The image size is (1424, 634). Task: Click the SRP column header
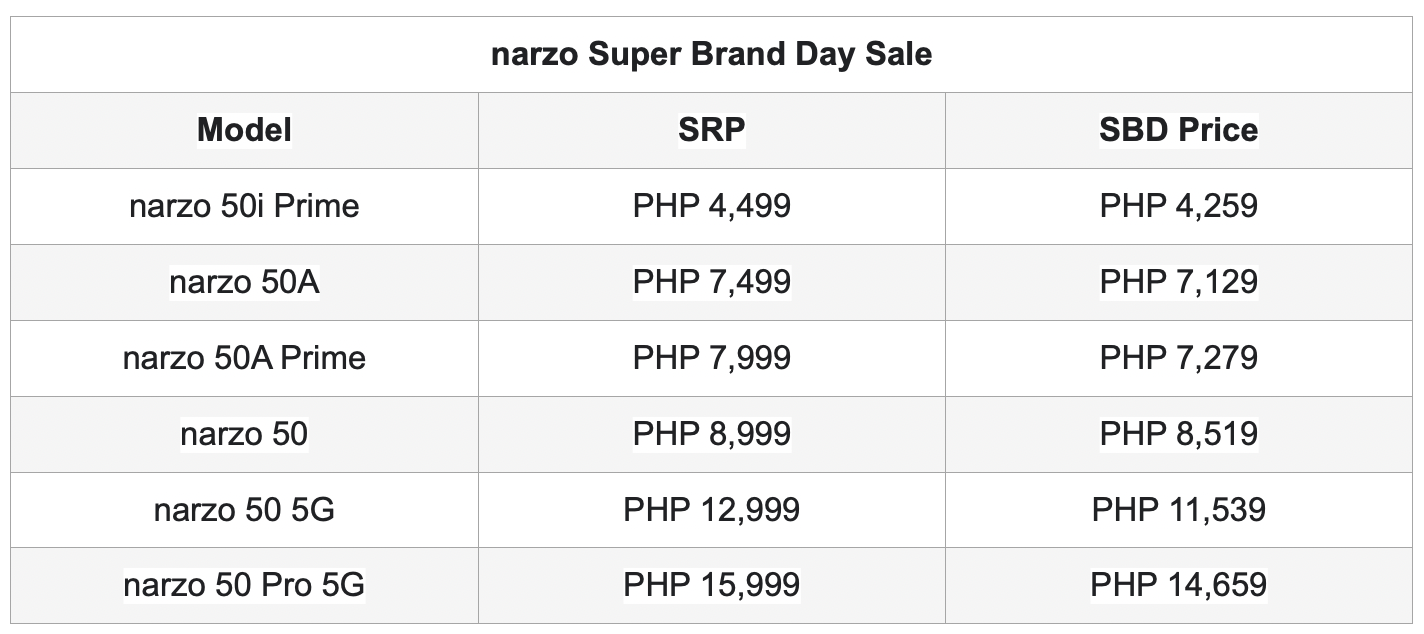711,130
